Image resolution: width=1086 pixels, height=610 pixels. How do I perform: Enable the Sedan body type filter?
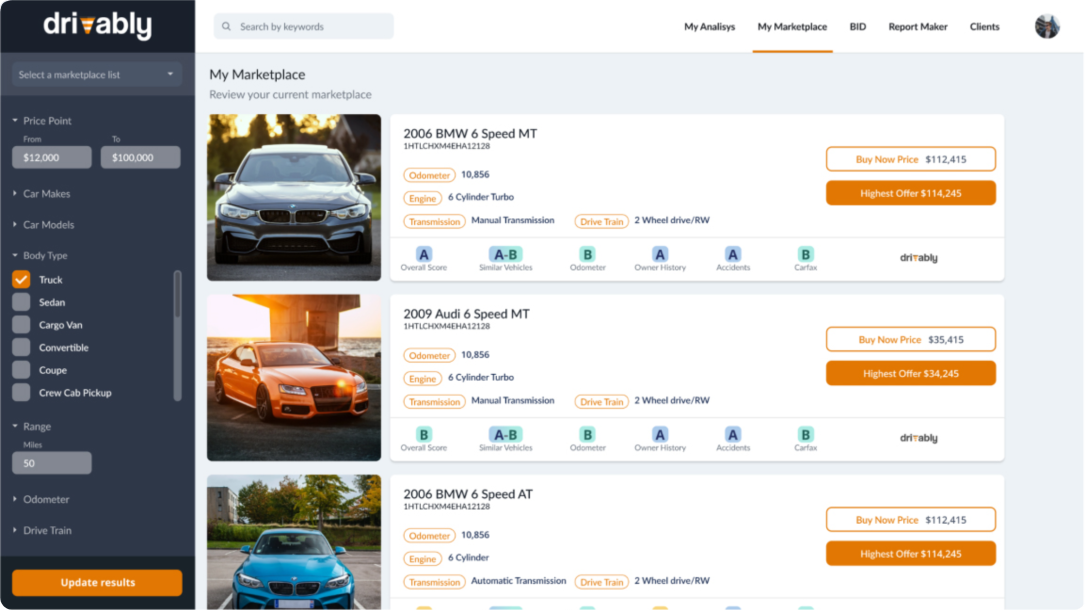[x=21, y=302]
